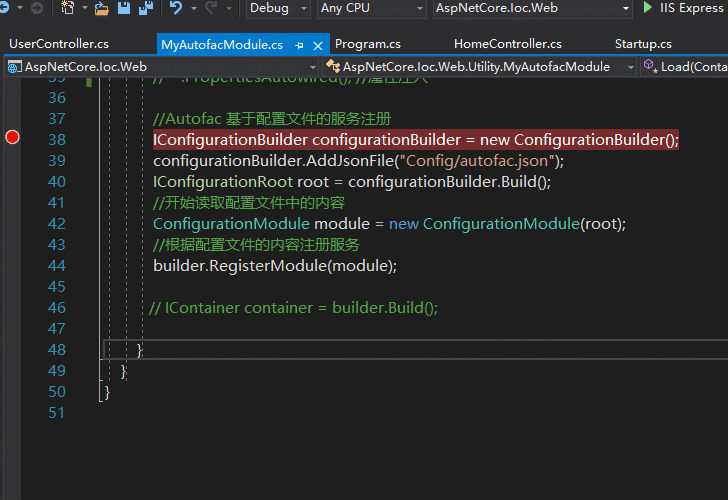This screenshot has width=728, height=500.
Task: Open the Load(Conta… member navigation dropdown
Action: coord(684,67)
